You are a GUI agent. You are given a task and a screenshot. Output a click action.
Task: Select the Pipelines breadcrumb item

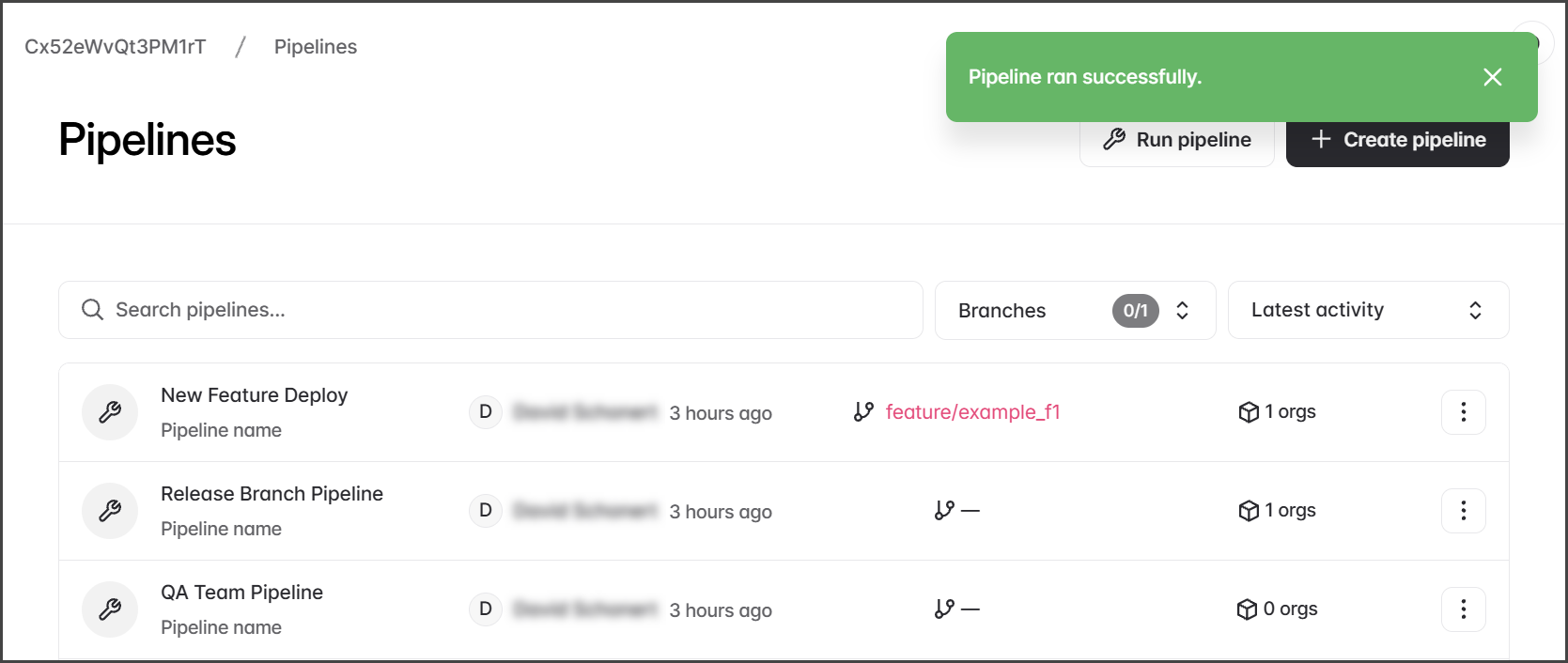(x=316, y=47)
